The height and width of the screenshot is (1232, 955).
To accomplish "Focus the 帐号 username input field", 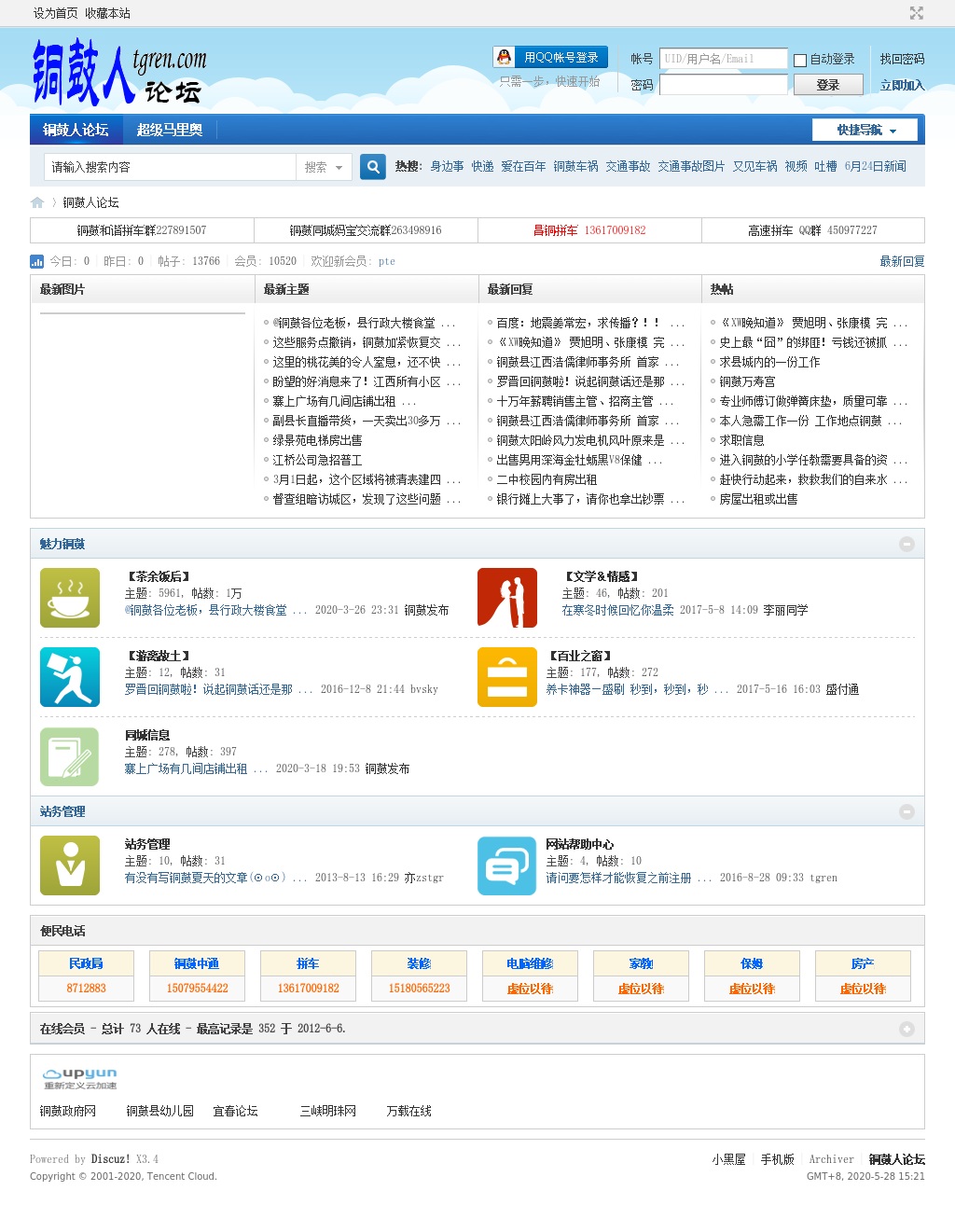I will pyautogui.click(x=724, y=59).
